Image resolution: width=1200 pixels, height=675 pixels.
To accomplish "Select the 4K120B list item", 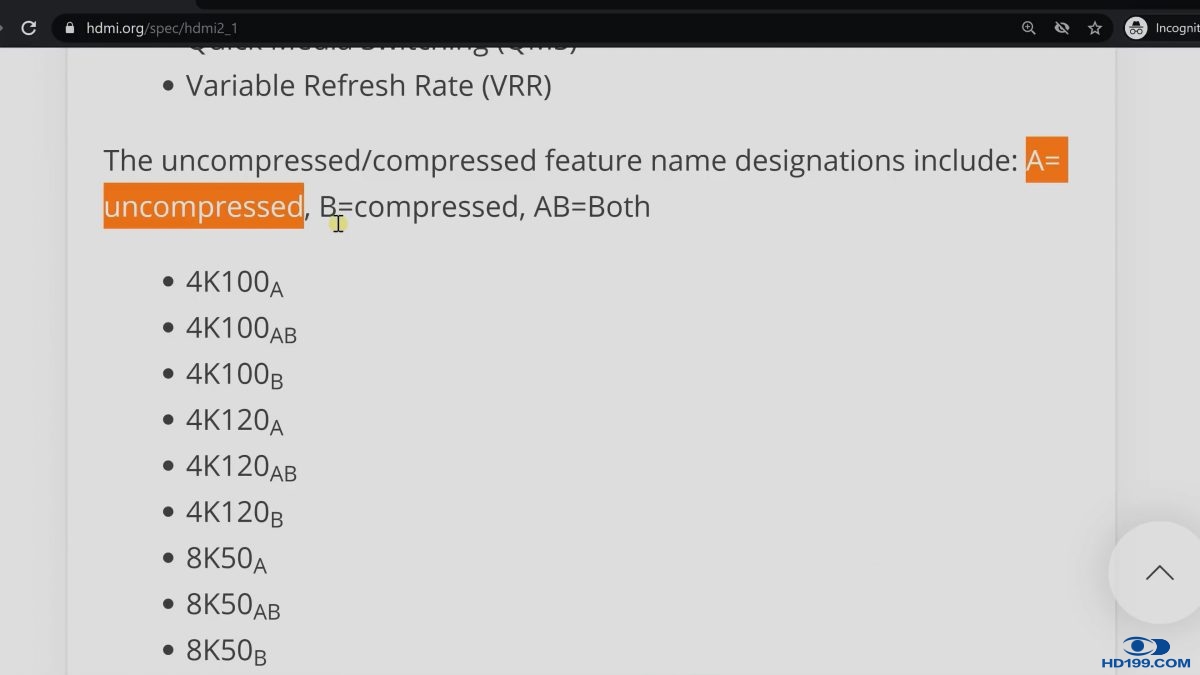I will coord(234,513).
